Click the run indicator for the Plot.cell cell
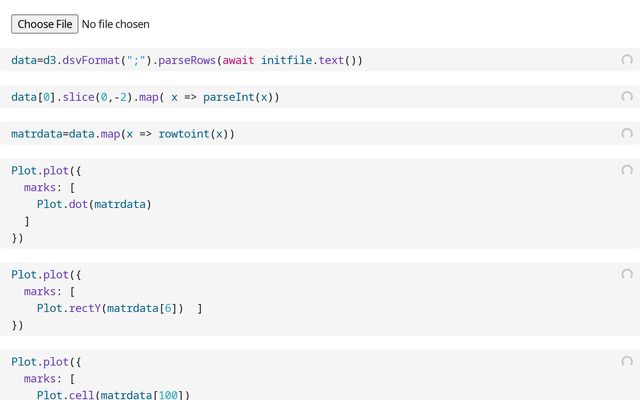The width and height of the screenshot is (640, 400). [x=627, y=361]
